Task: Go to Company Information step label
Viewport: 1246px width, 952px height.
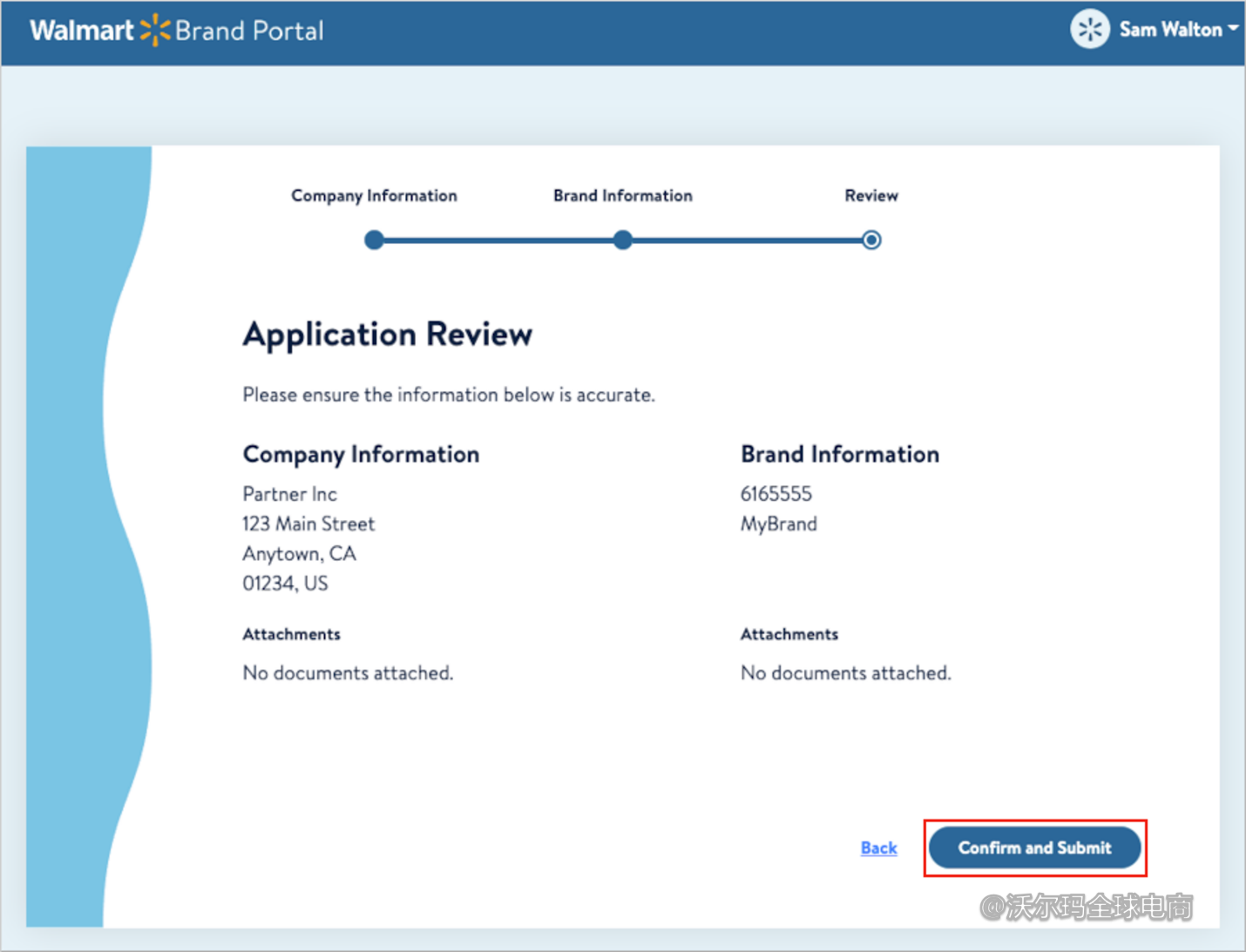Action: coord(374,196)
